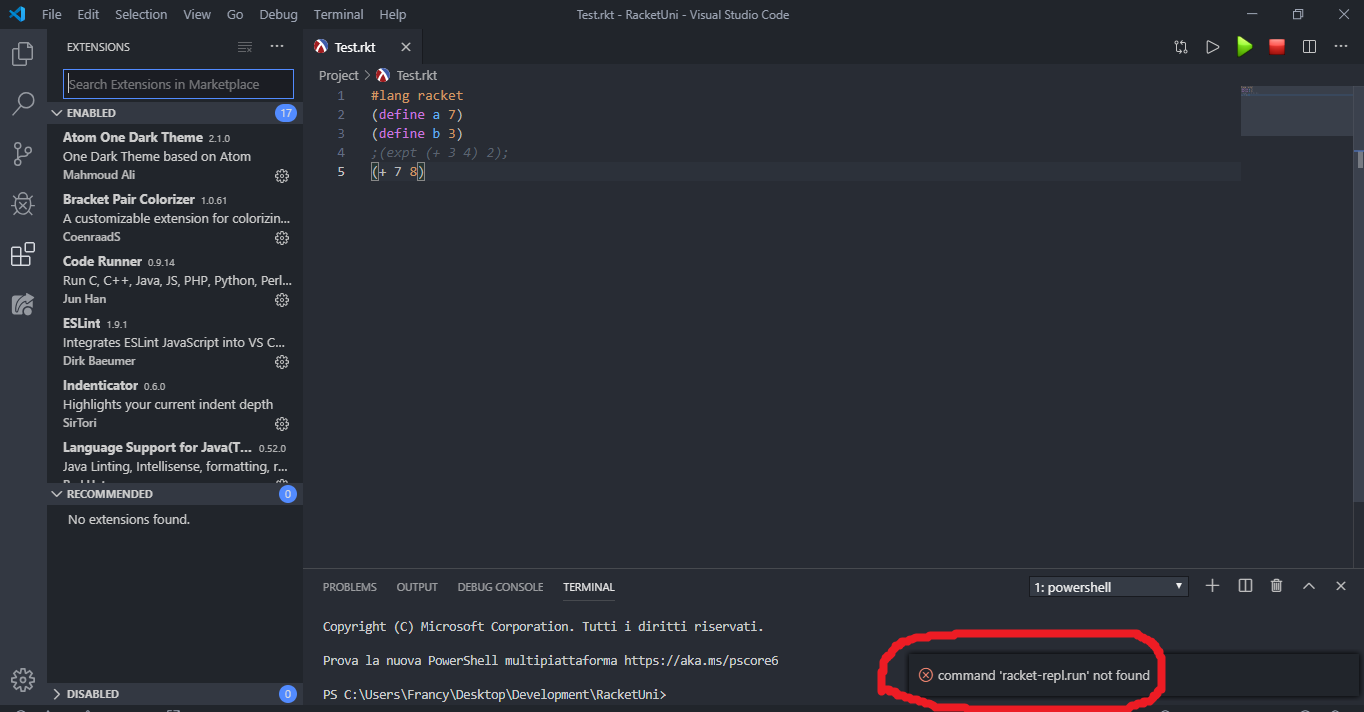Open the Search icon in activity bar

22,104
